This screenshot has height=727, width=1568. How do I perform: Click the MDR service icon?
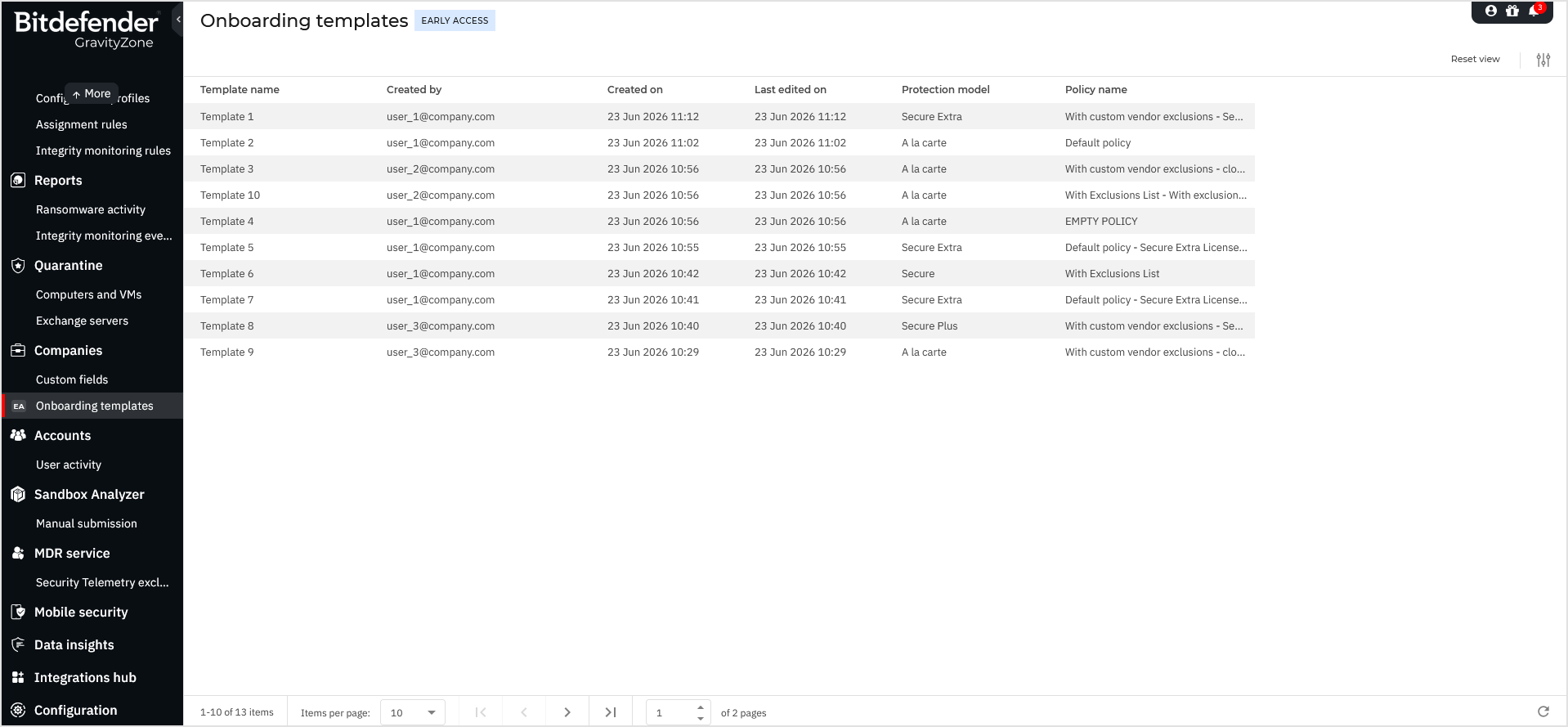(18, 553)
